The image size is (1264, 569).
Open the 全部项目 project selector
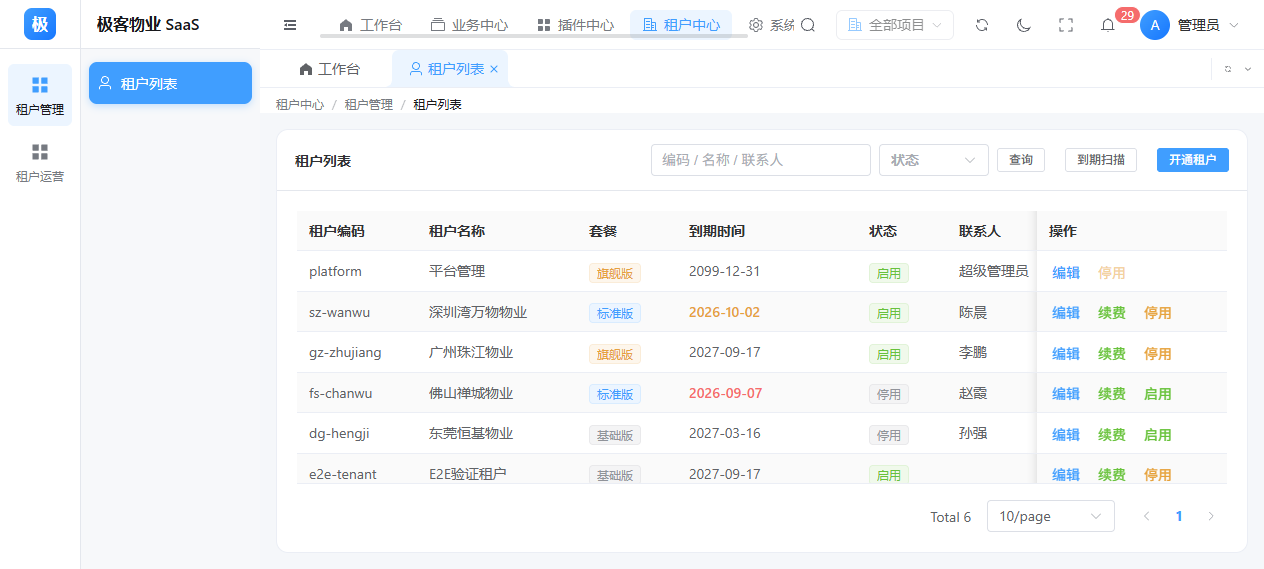point(895,25)
